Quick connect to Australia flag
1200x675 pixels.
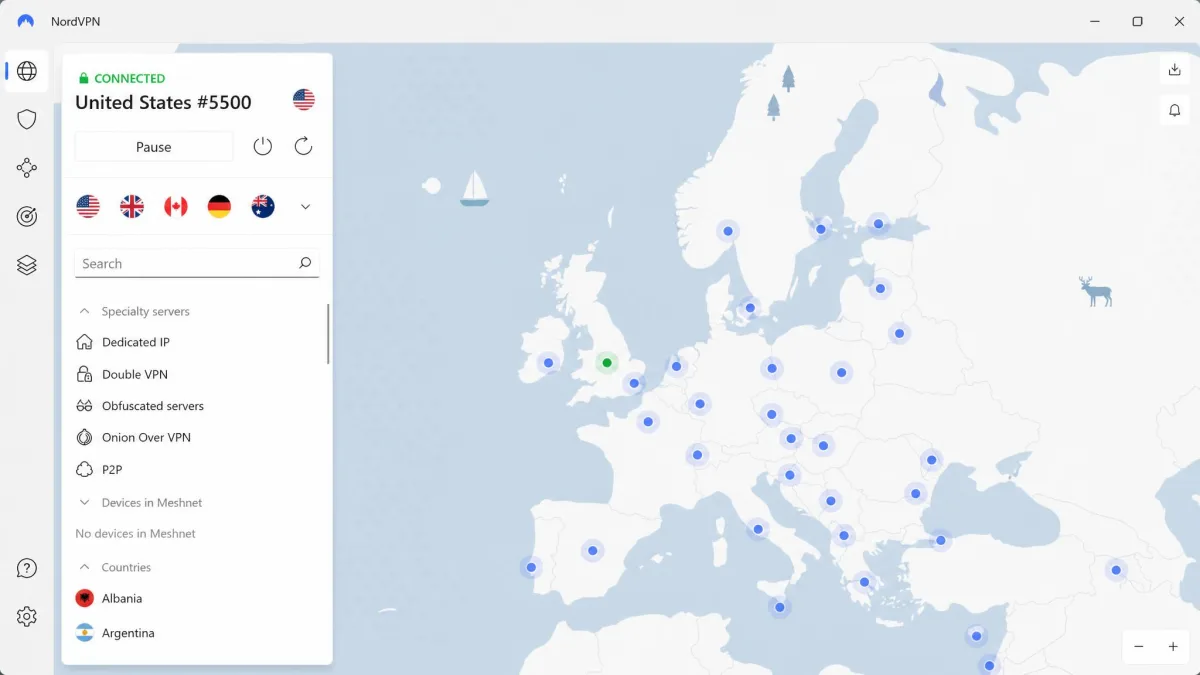click(x=263, y=207)
